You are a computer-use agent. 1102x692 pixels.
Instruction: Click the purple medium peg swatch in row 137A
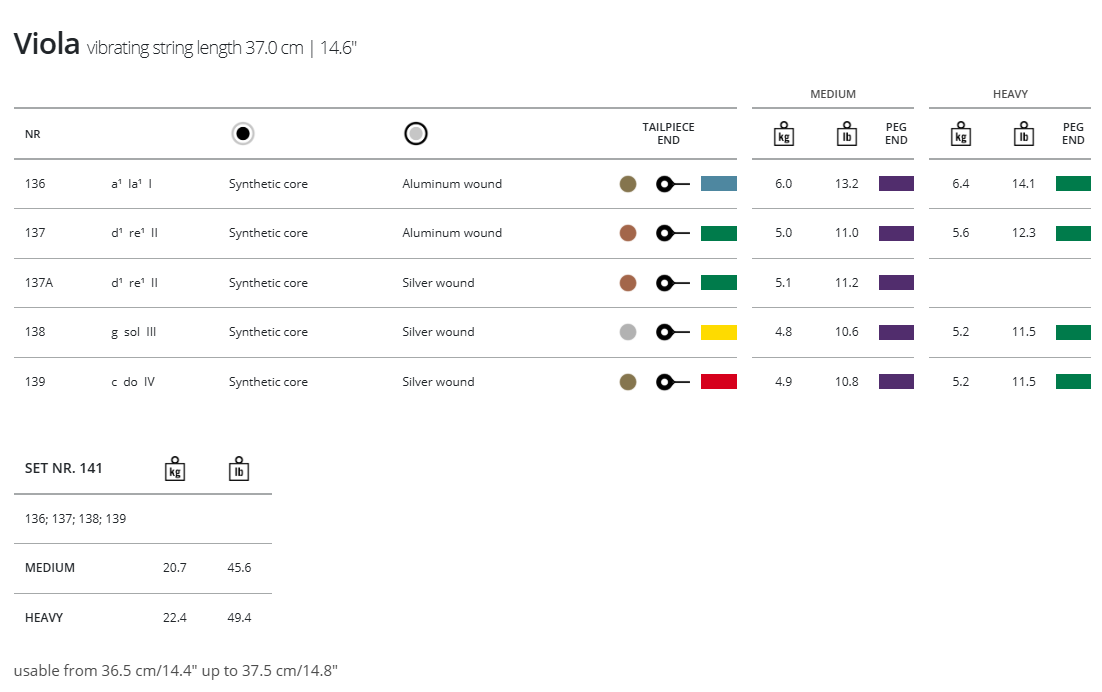[x=896, y=283]
